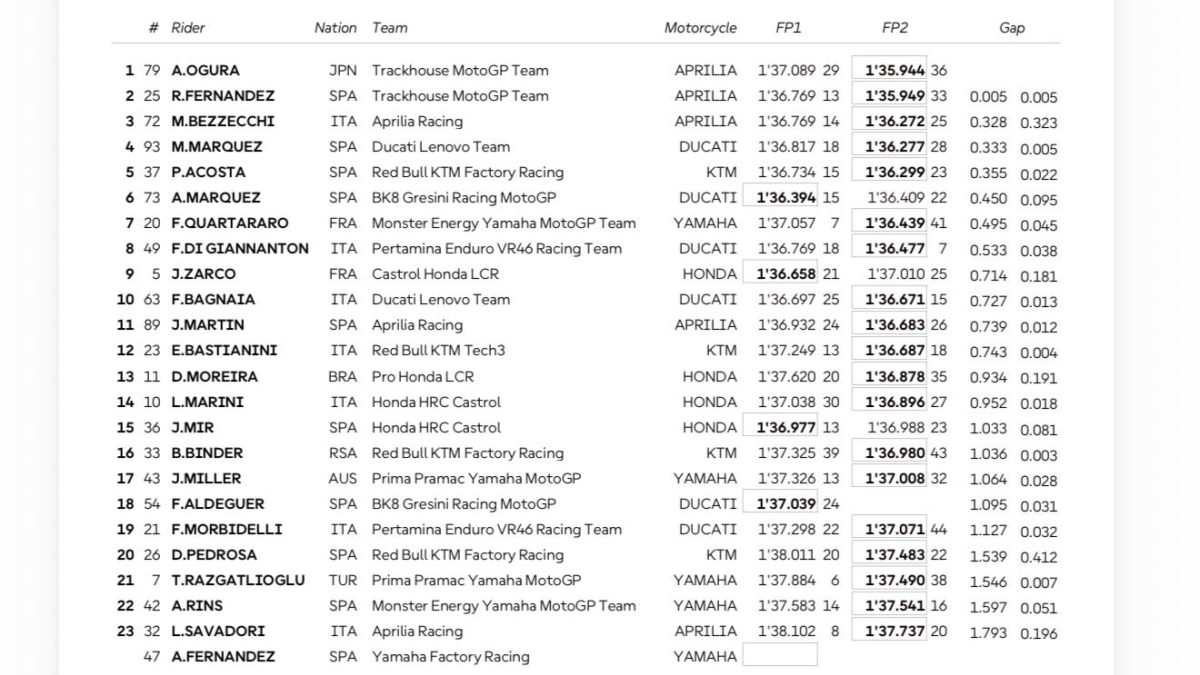Click the FP2 column header
This screenshot has width=1200, height=675.
pos(894,28)
